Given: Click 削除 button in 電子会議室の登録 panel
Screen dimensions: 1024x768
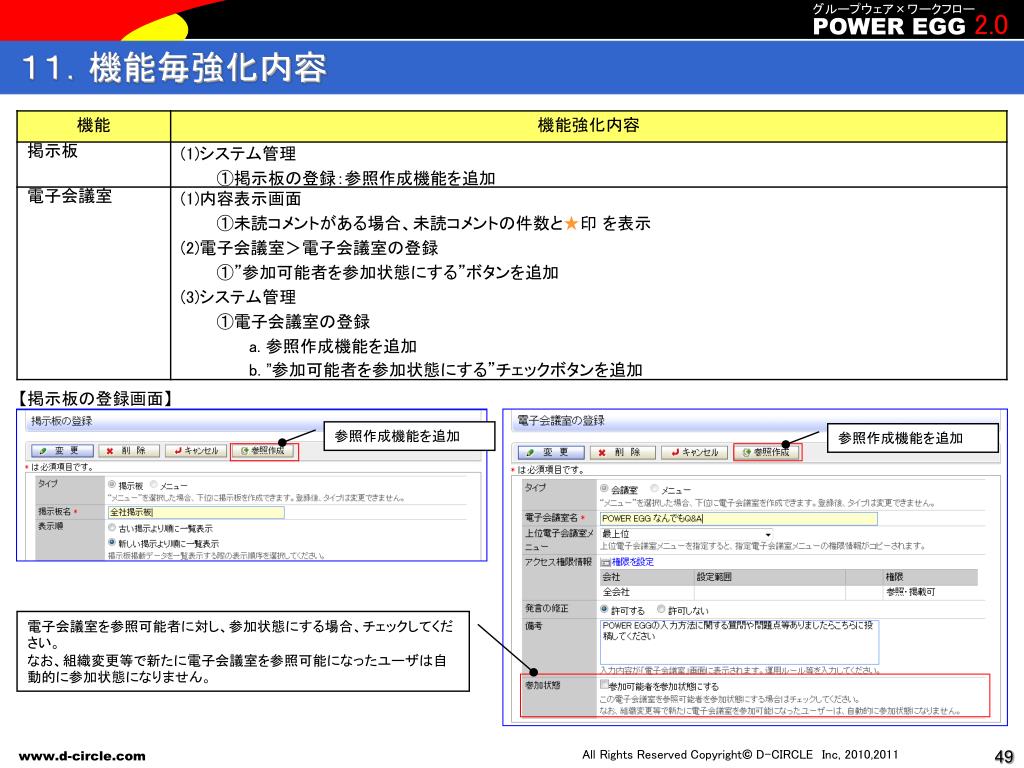Looking at the screenshot, I should pyautogui.click(x=623, y=452).
